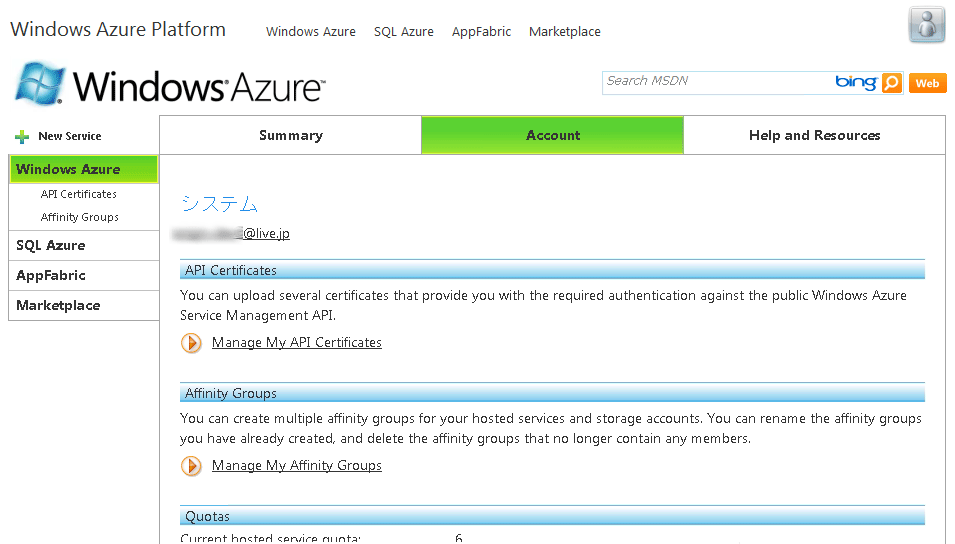Click the システム project heading
The width and height of the screenshot is (955, 544).
[x=219, y=203]
